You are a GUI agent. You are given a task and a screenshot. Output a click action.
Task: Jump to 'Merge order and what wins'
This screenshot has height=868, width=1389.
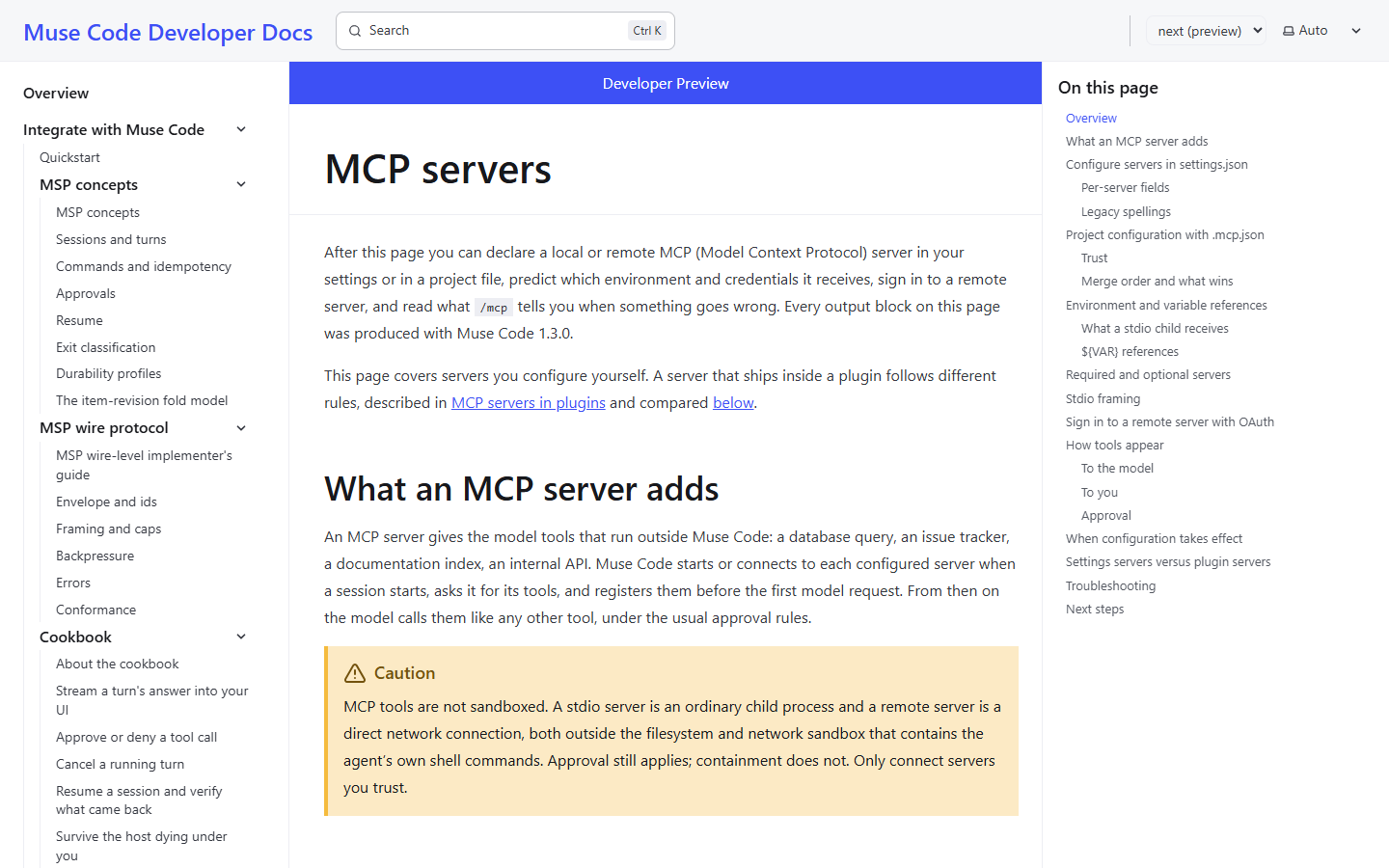tap(1157, 281)
